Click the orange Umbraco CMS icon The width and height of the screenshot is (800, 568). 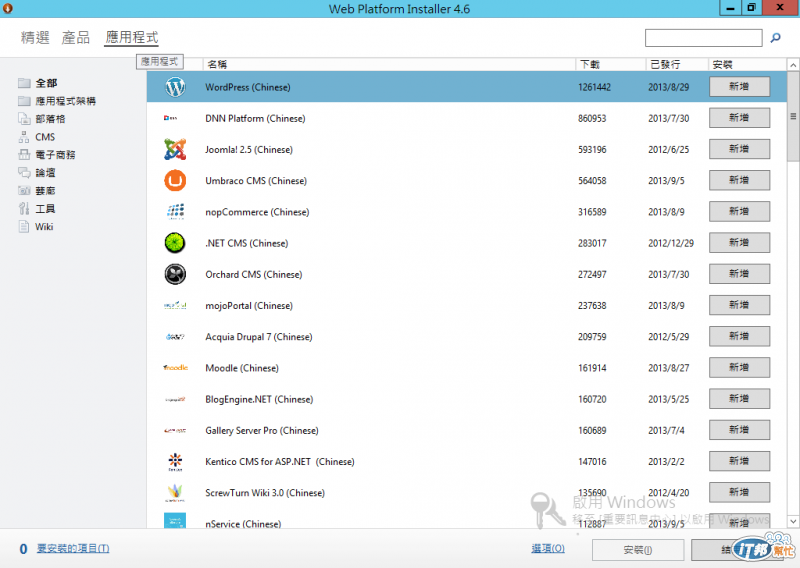(x=175, y=180)
